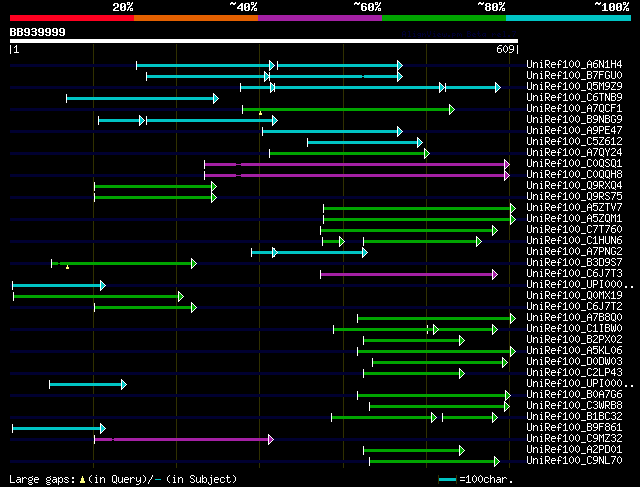
Task: Click the yellow large-gap marker under B3D9S7 bar
Action: tap(67, 267)
